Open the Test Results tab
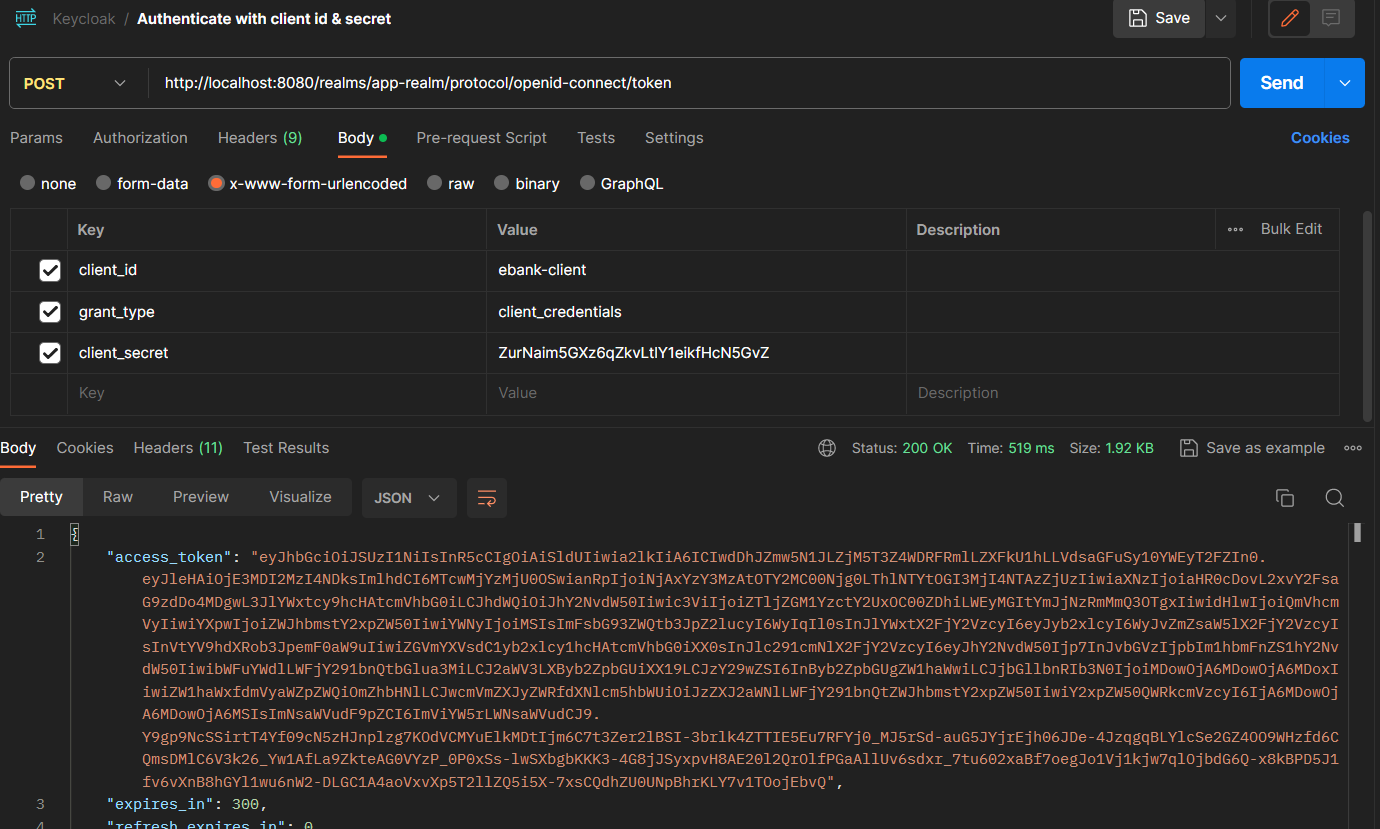The image size is (1380, 829). point(286,448)
